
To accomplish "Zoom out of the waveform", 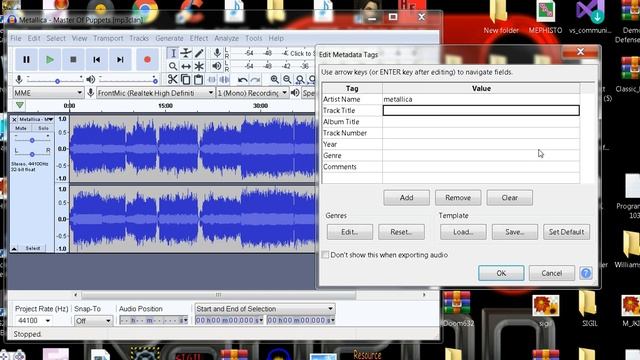I will pos(287,80).
